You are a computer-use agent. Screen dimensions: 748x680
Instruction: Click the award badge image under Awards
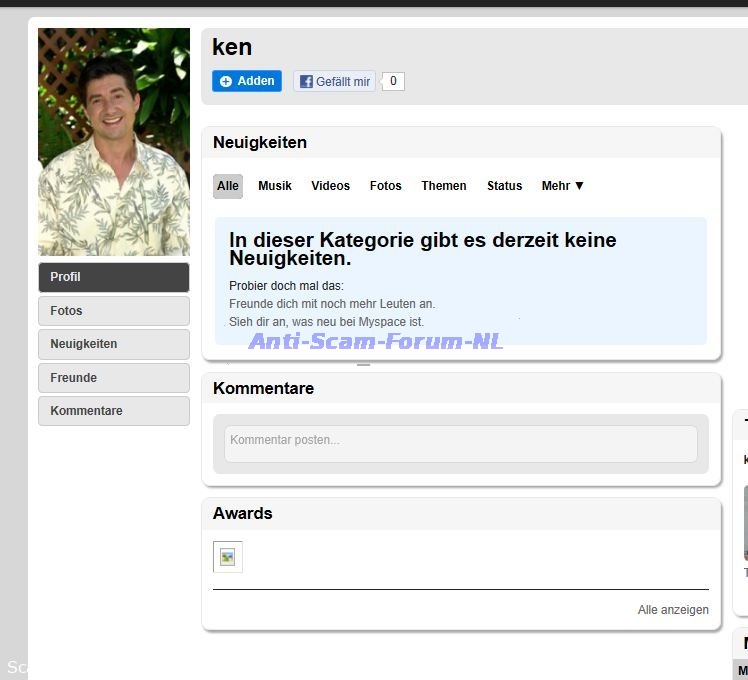click(228, 557)
